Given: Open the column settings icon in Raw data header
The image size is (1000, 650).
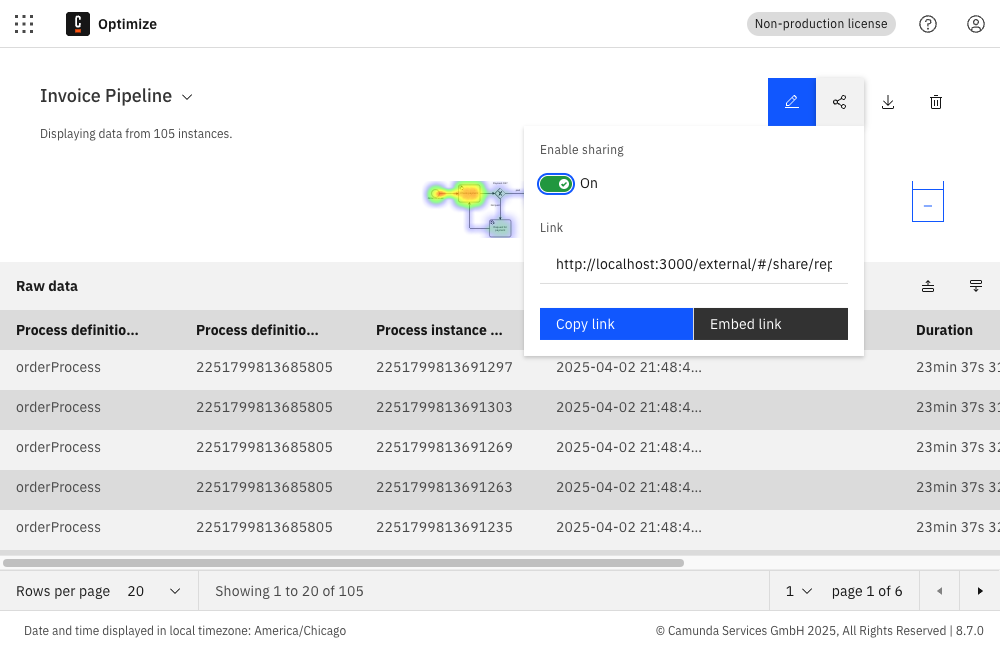Looking at the screenshot, I should (x=976, y=286).
